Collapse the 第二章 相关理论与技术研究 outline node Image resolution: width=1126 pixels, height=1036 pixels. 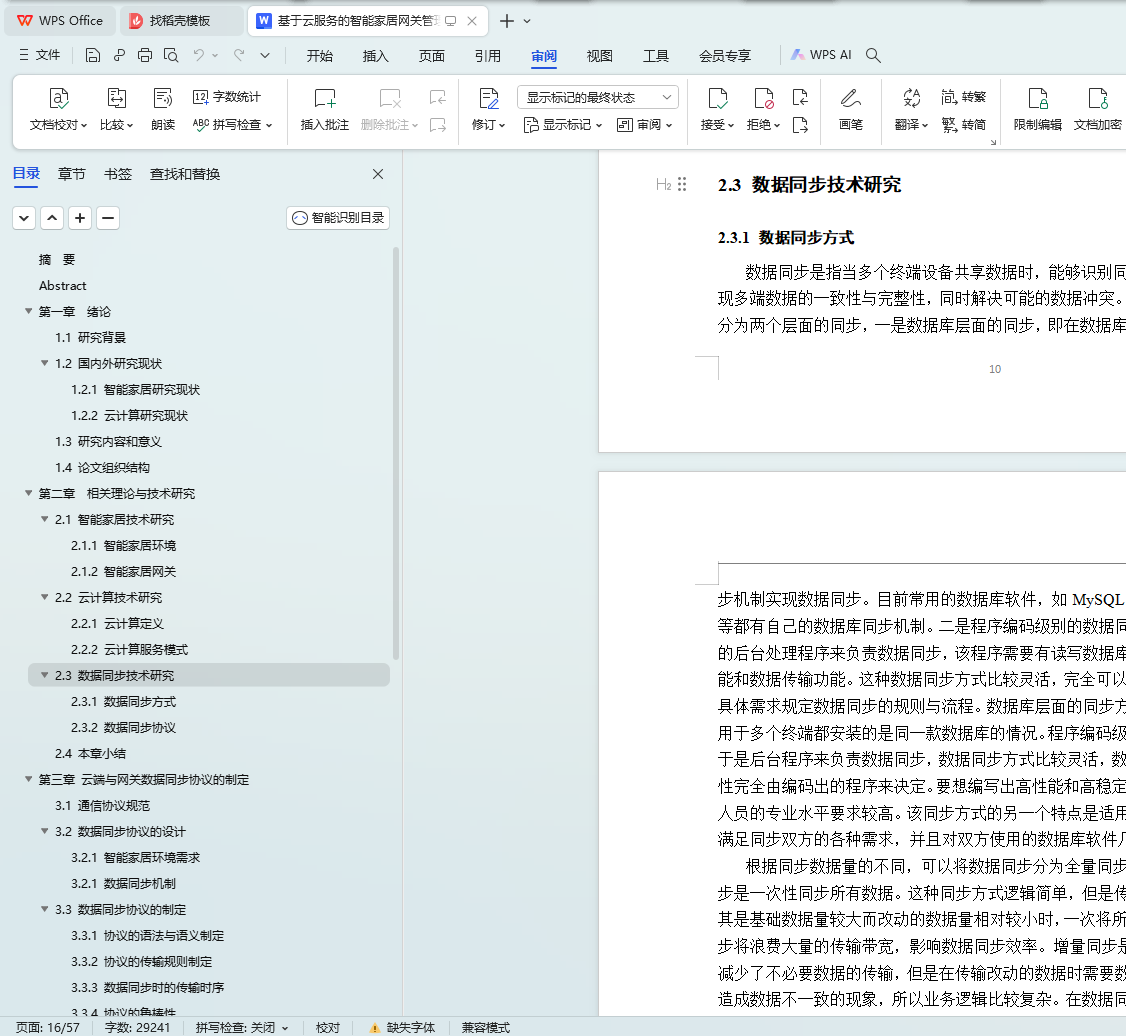tap(28, 494)
